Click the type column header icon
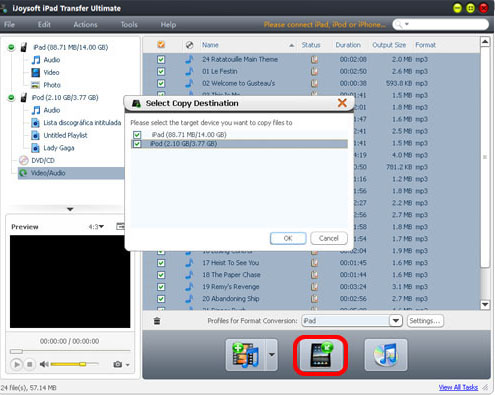The width and height of the screenshot is (495, 395). 189,45
